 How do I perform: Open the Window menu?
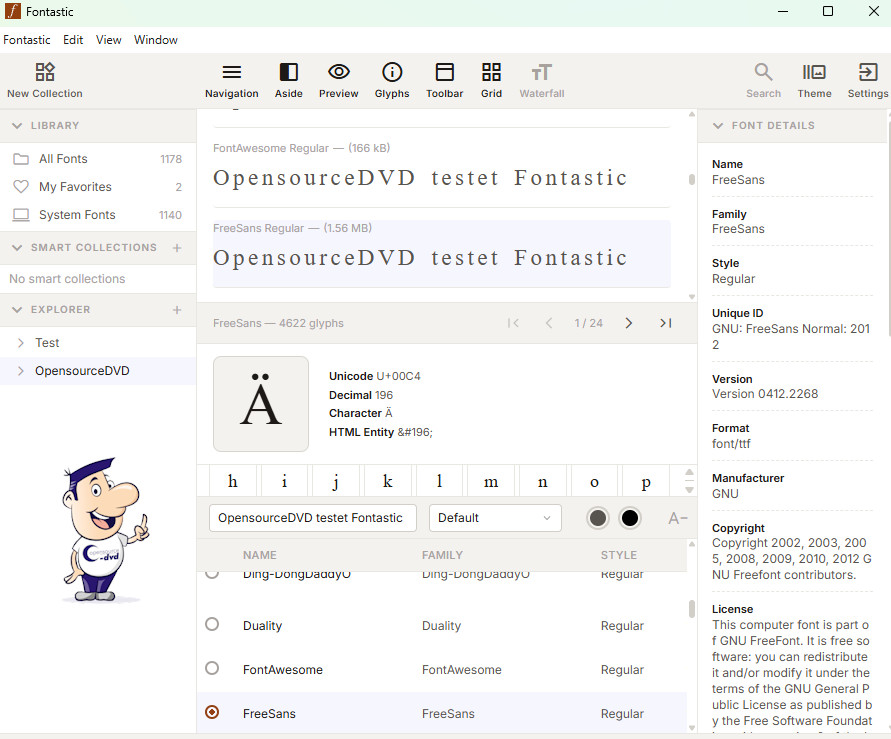click(x=155, y=40)
